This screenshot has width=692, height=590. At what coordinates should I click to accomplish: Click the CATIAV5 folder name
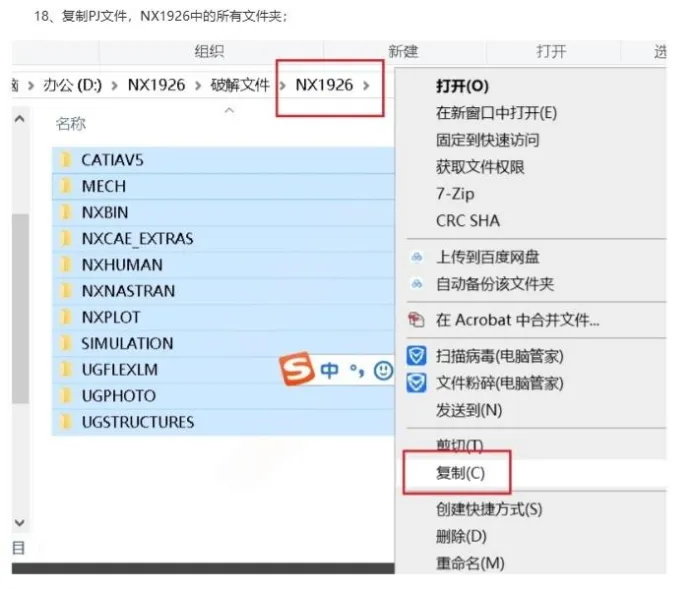point(113,160)
